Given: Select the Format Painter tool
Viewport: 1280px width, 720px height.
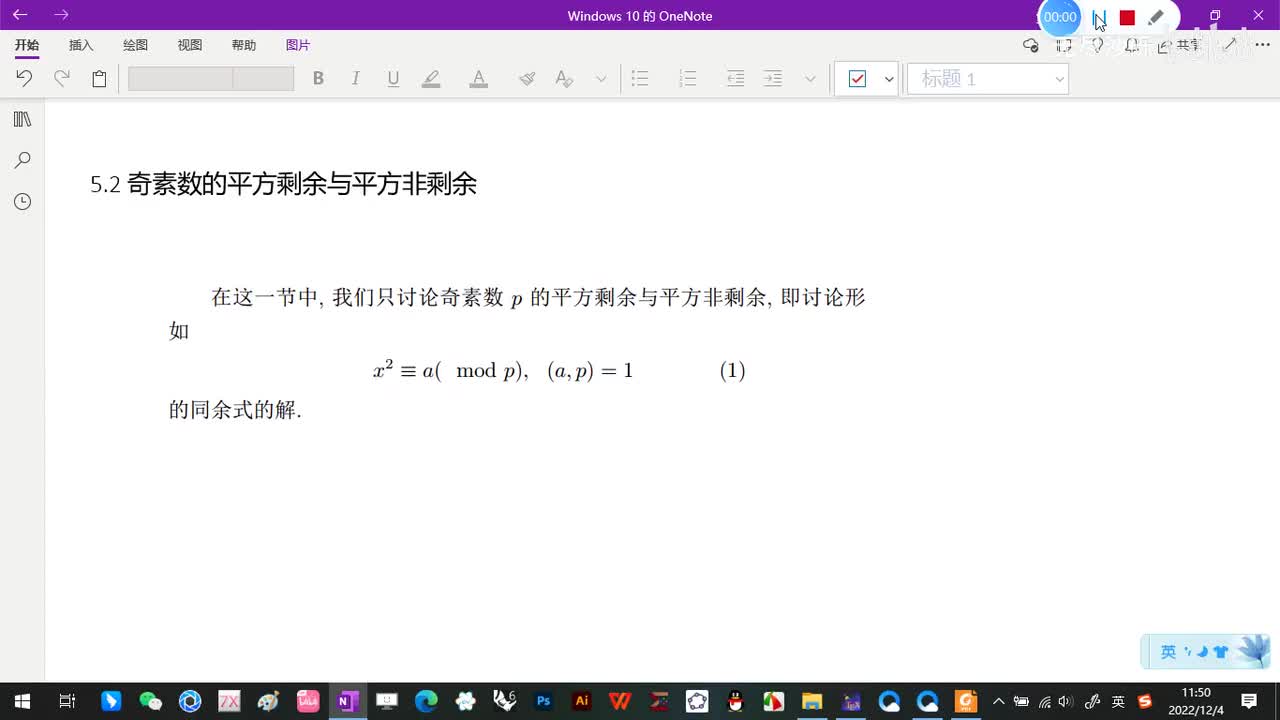Looking at the screenshot, I should (x=527, y=78).
